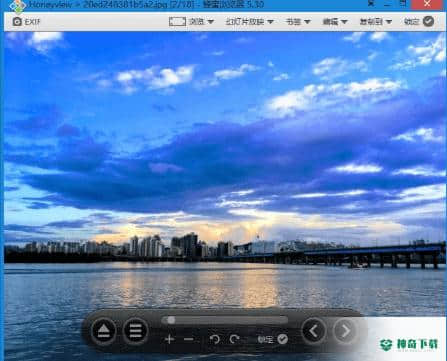Image resolution: width=447 pixels, height=361 pixels.
Task: Click the Honeyview app icon in title bar
Action: click(x=17, y=6)
